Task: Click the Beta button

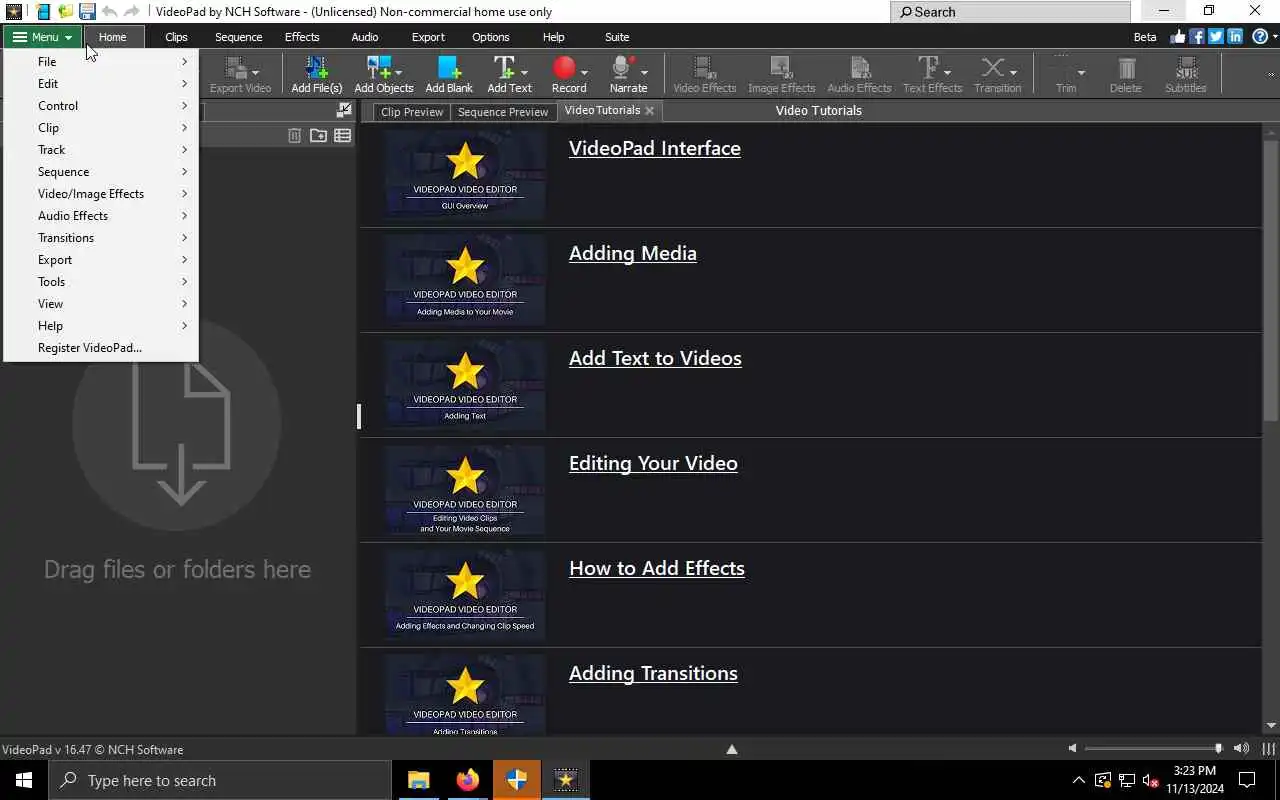Action: click(x=1145, y=37)
